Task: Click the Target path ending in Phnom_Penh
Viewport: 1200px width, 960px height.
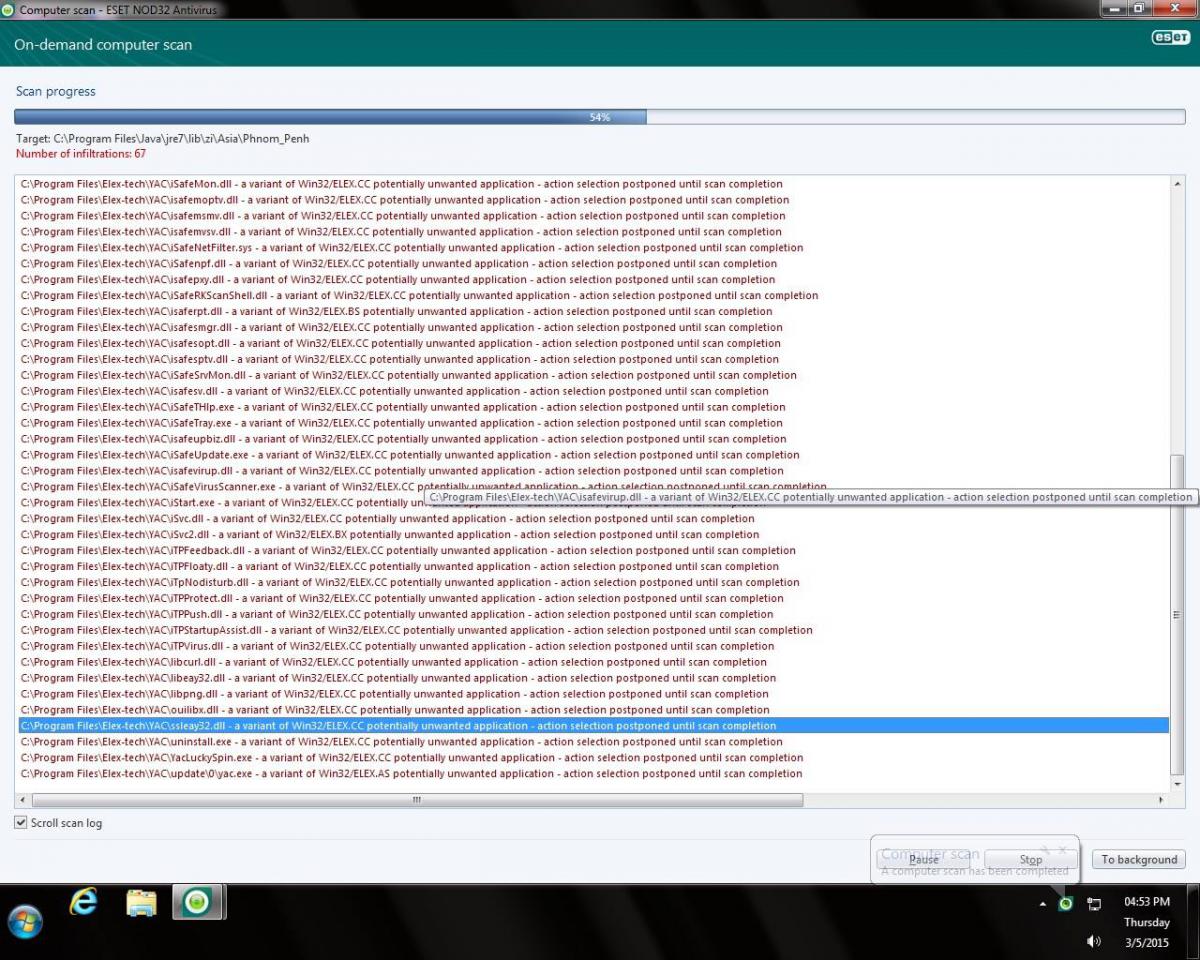Action: pos(163,138)
